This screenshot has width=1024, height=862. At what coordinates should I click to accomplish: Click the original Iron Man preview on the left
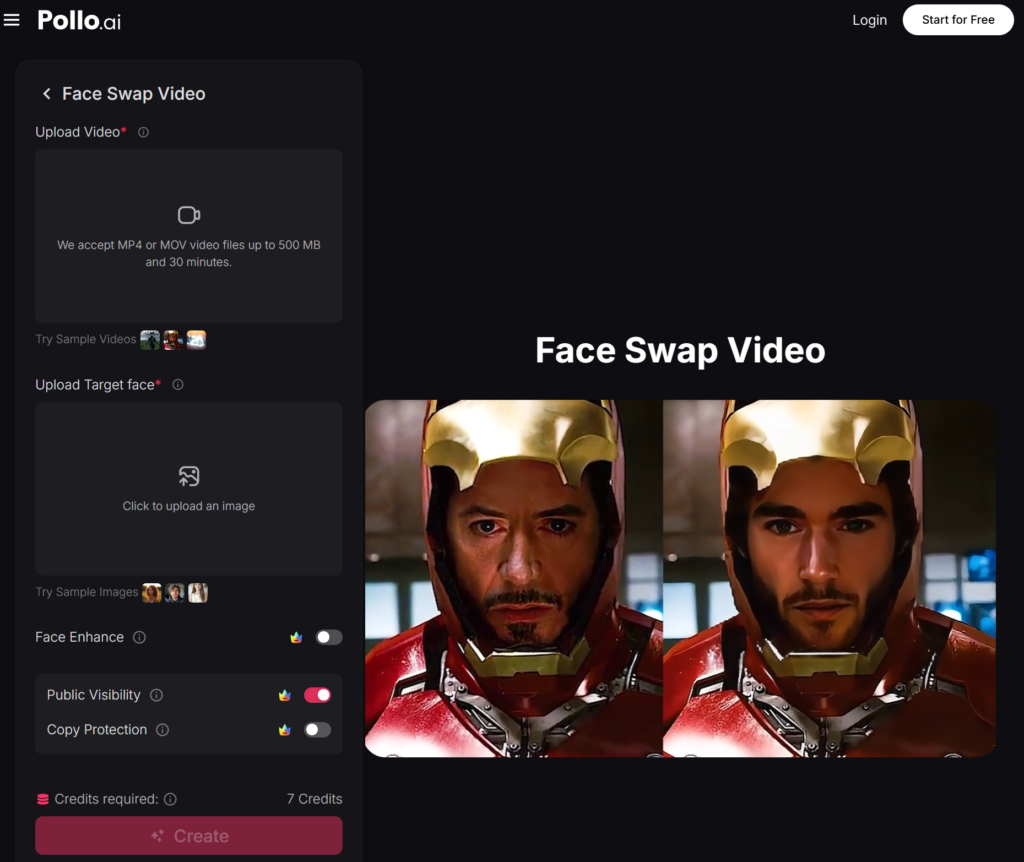coord(514,579)
